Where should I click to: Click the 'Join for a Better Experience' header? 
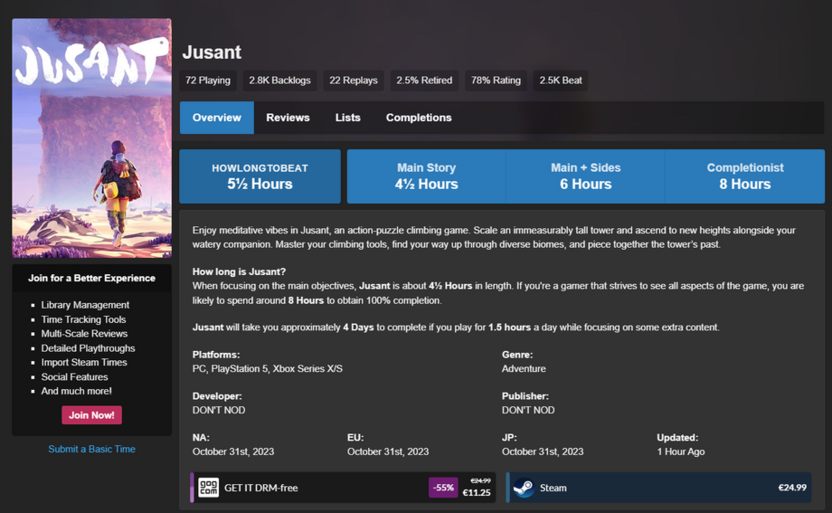(x=92, y=278)
